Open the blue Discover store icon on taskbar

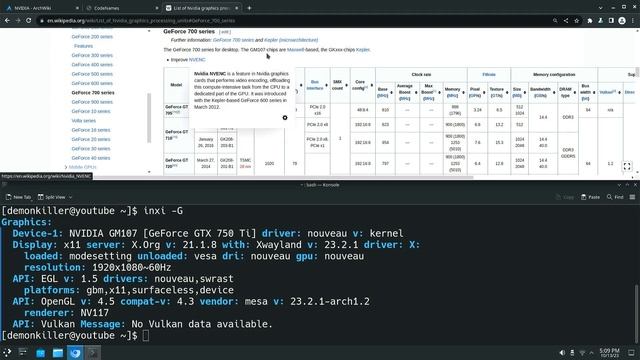pos(40,353)
